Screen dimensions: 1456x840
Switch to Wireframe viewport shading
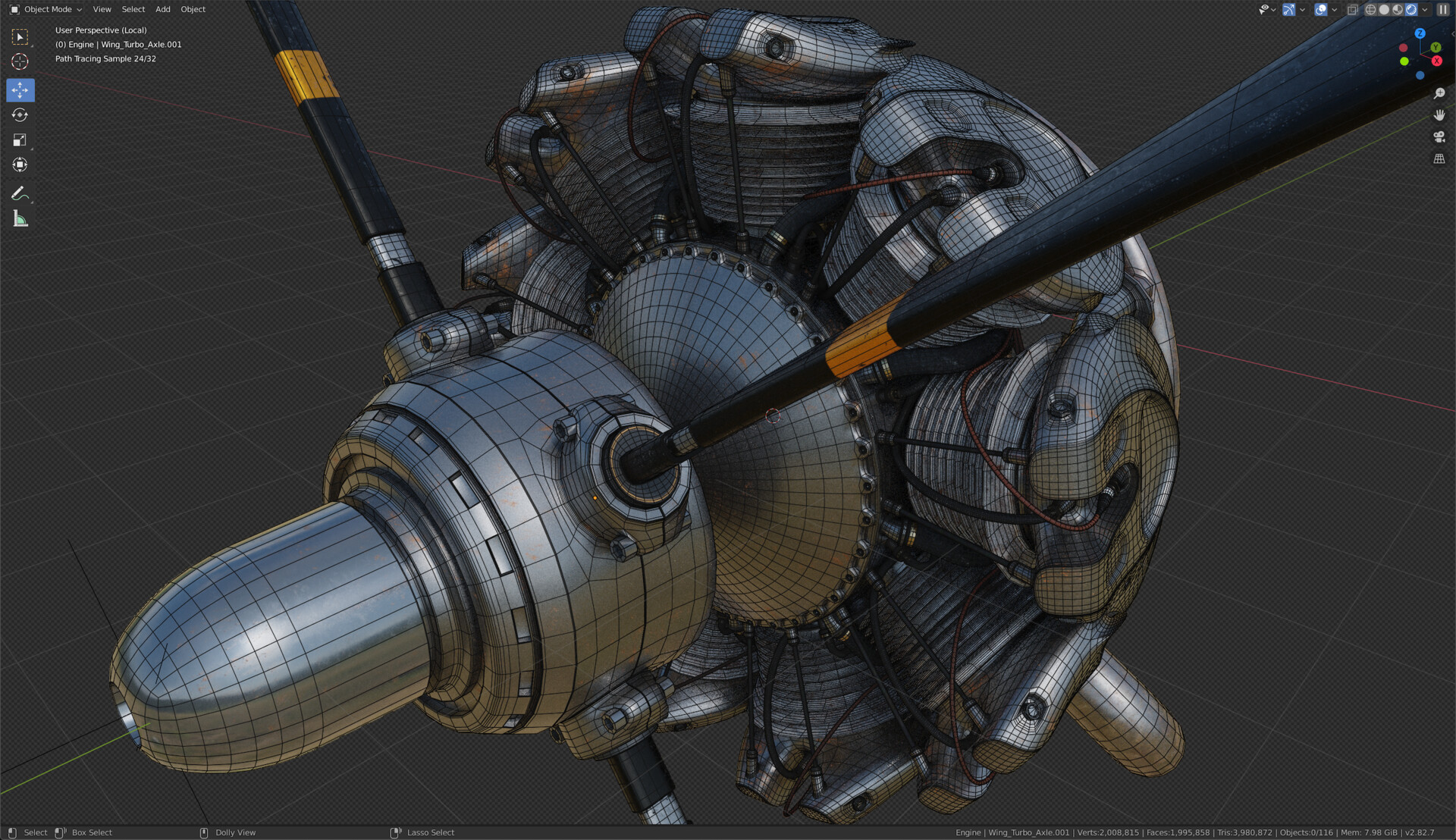tap(1370, 9)
